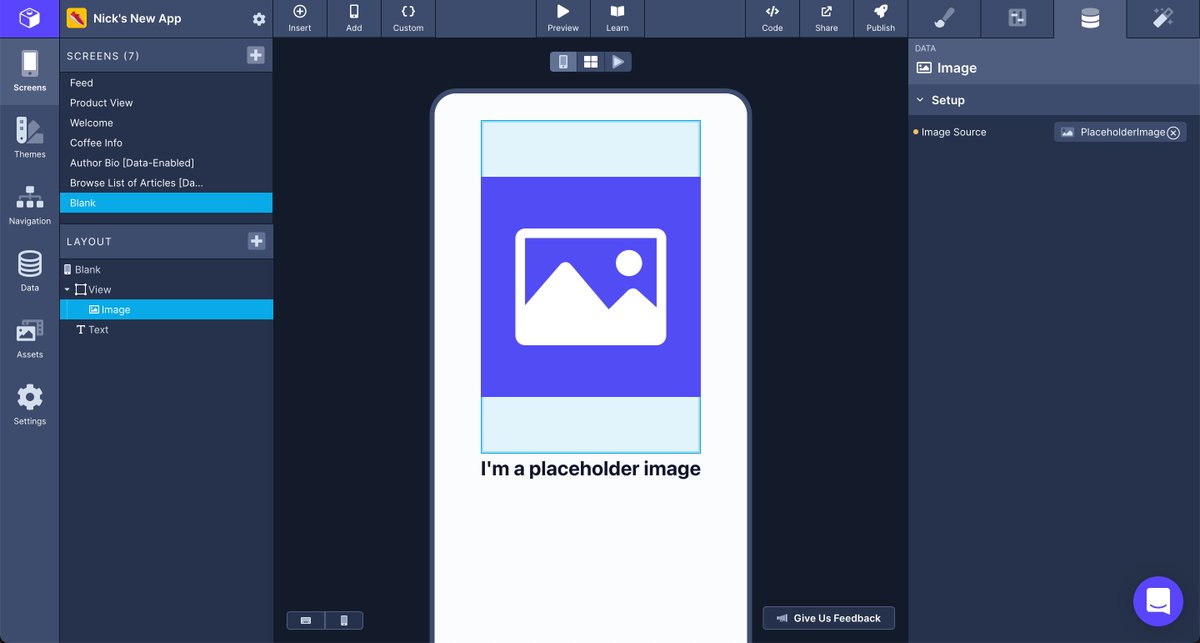The width and height of the screenshot is (1200, 643).
Task: Click the Preview button
Action: coord(562,18)
